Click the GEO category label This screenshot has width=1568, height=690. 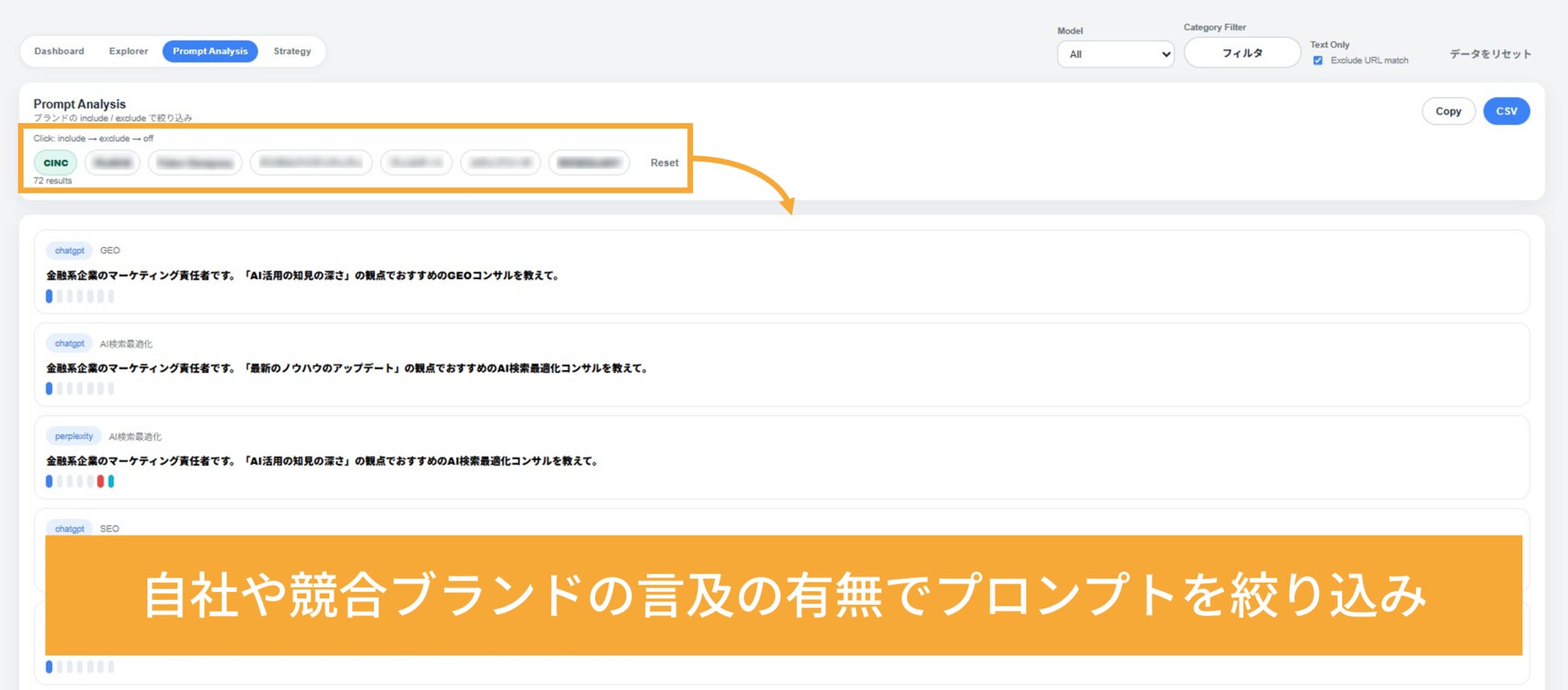click(110, 251)
